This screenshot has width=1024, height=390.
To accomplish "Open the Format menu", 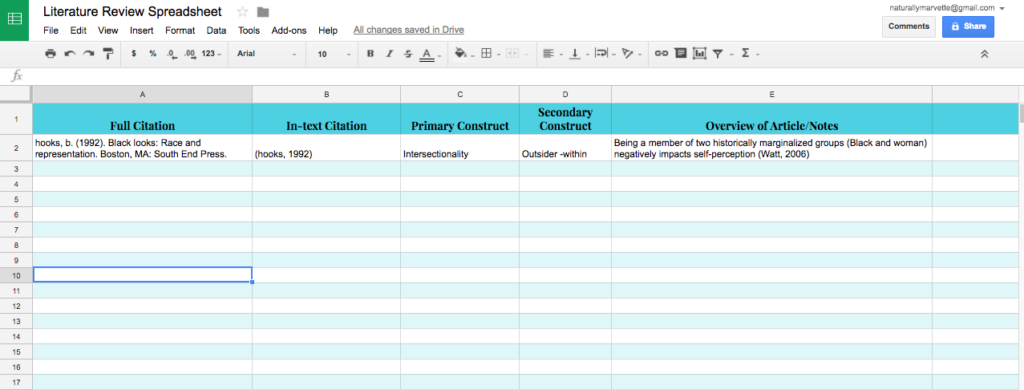I will pyautogui.click(x=180, y=30).
